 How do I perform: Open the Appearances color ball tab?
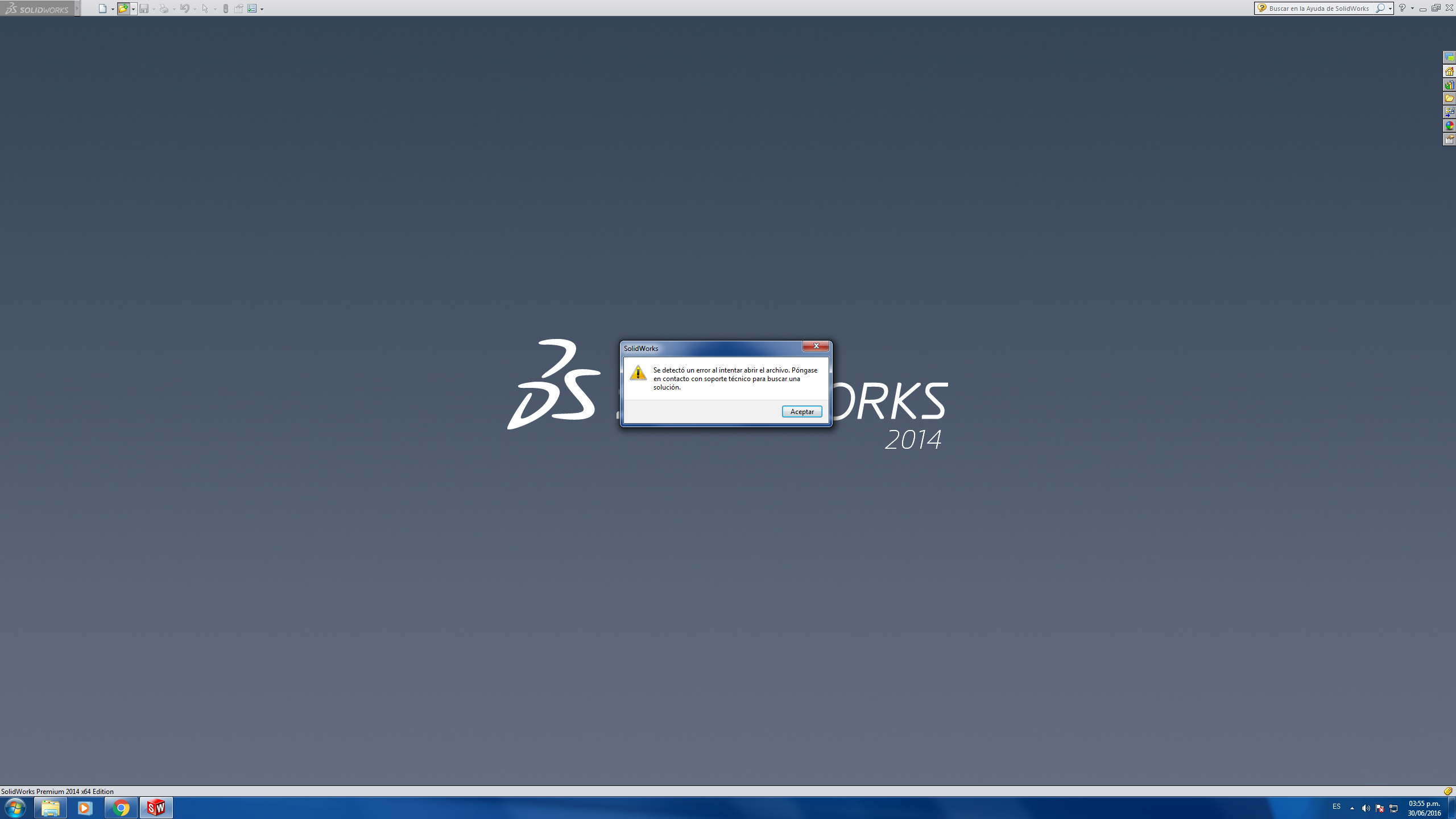tap(1449, 126)
